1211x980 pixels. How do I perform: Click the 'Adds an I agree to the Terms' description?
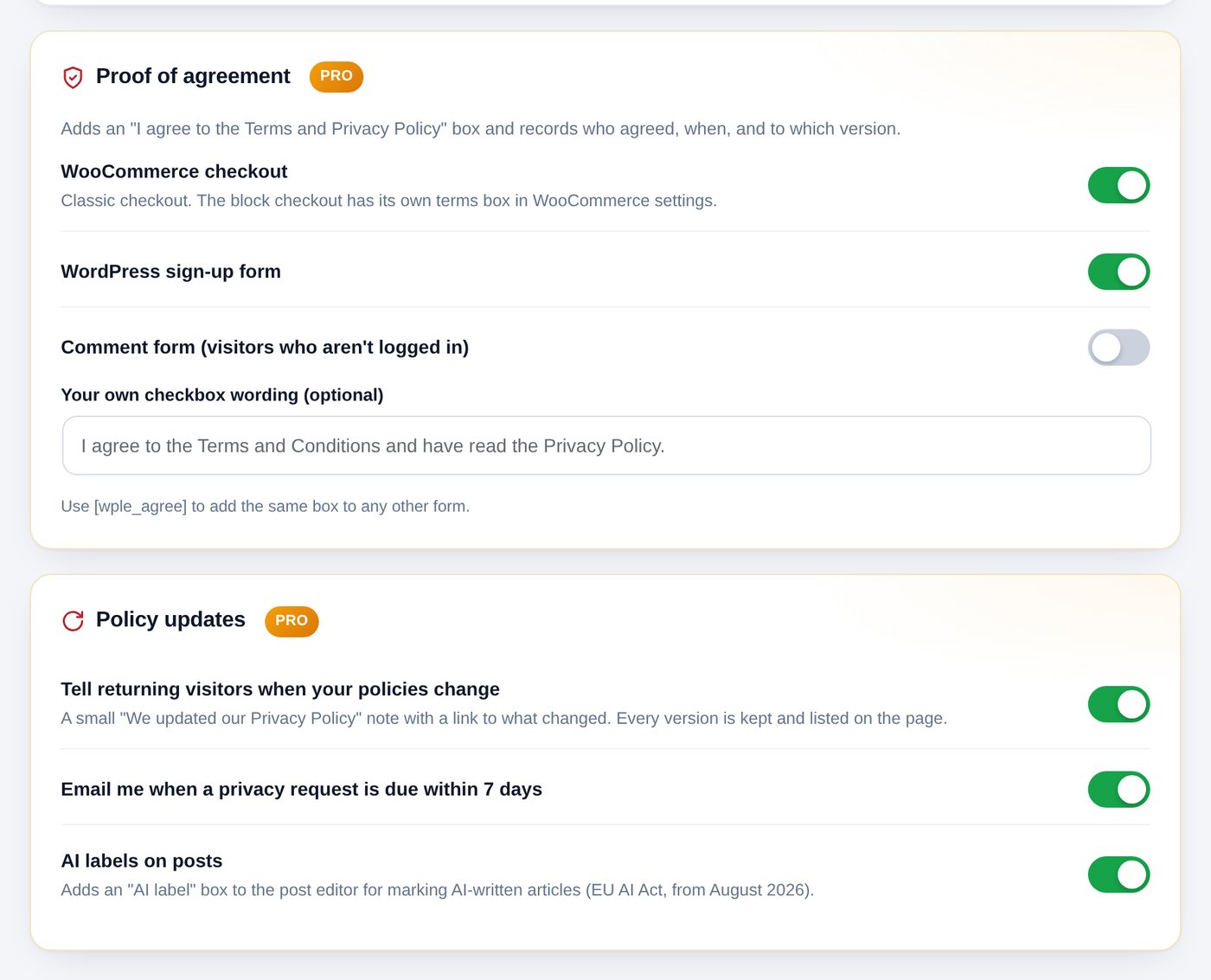[x=480, y=129]
